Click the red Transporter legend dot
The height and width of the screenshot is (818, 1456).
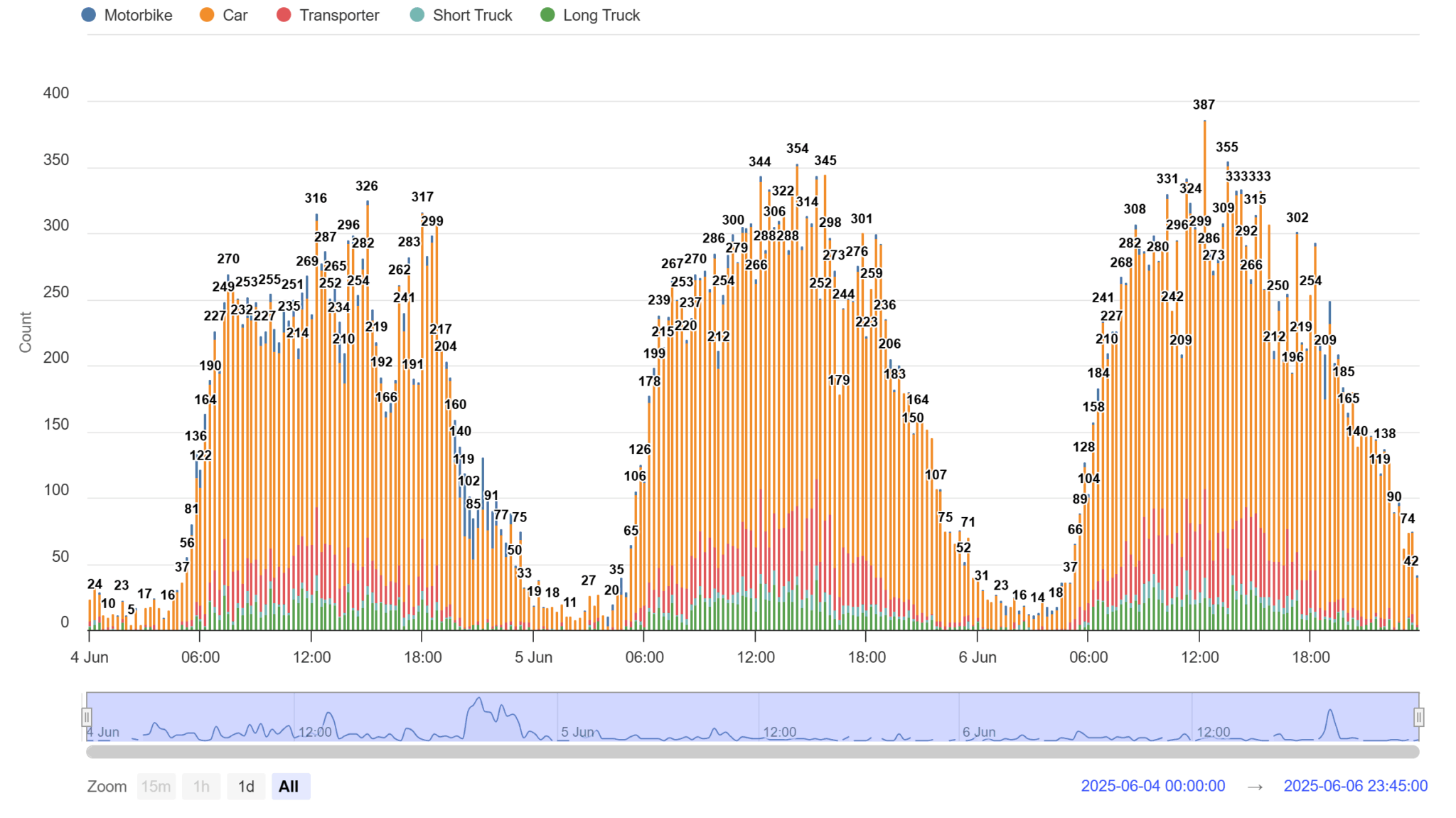coord(284,15)
